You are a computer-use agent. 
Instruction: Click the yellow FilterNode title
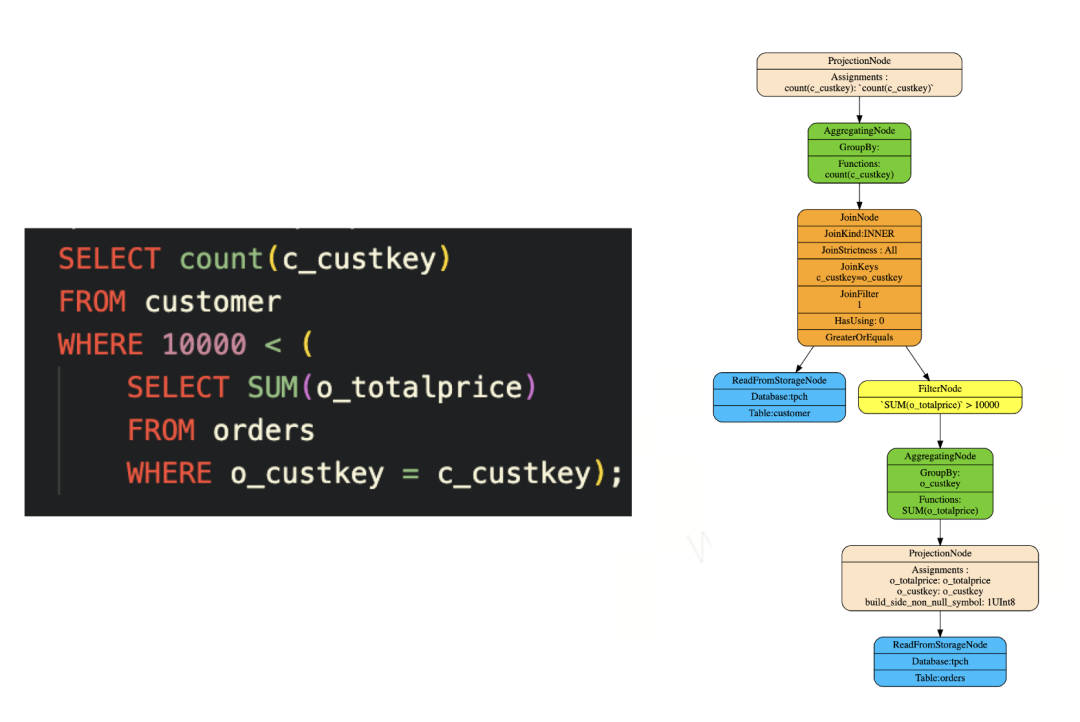tap(939, 389)
